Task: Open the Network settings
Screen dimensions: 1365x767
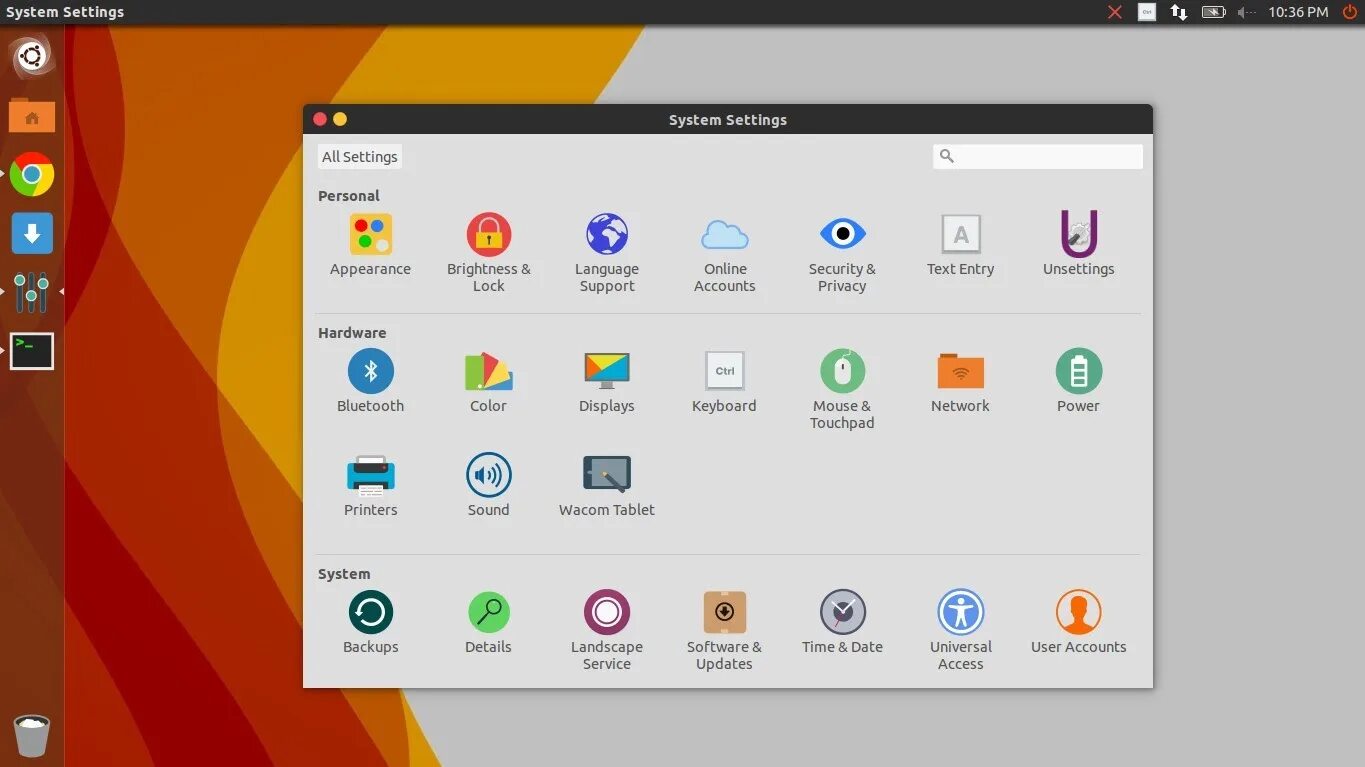Action: [960, 377]
